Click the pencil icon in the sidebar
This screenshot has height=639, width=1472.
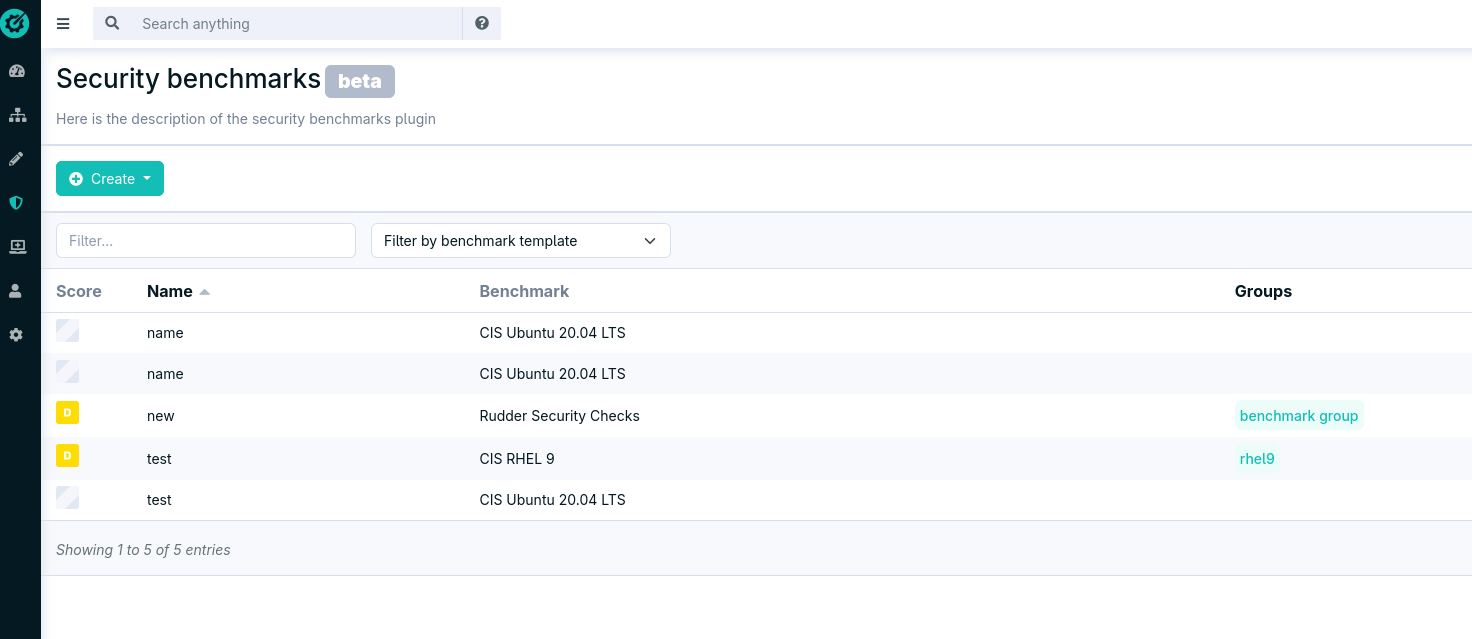(x=16, y=159)
